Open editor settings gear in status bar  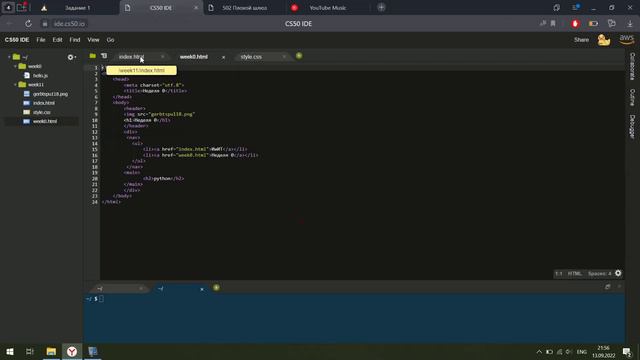618,273
